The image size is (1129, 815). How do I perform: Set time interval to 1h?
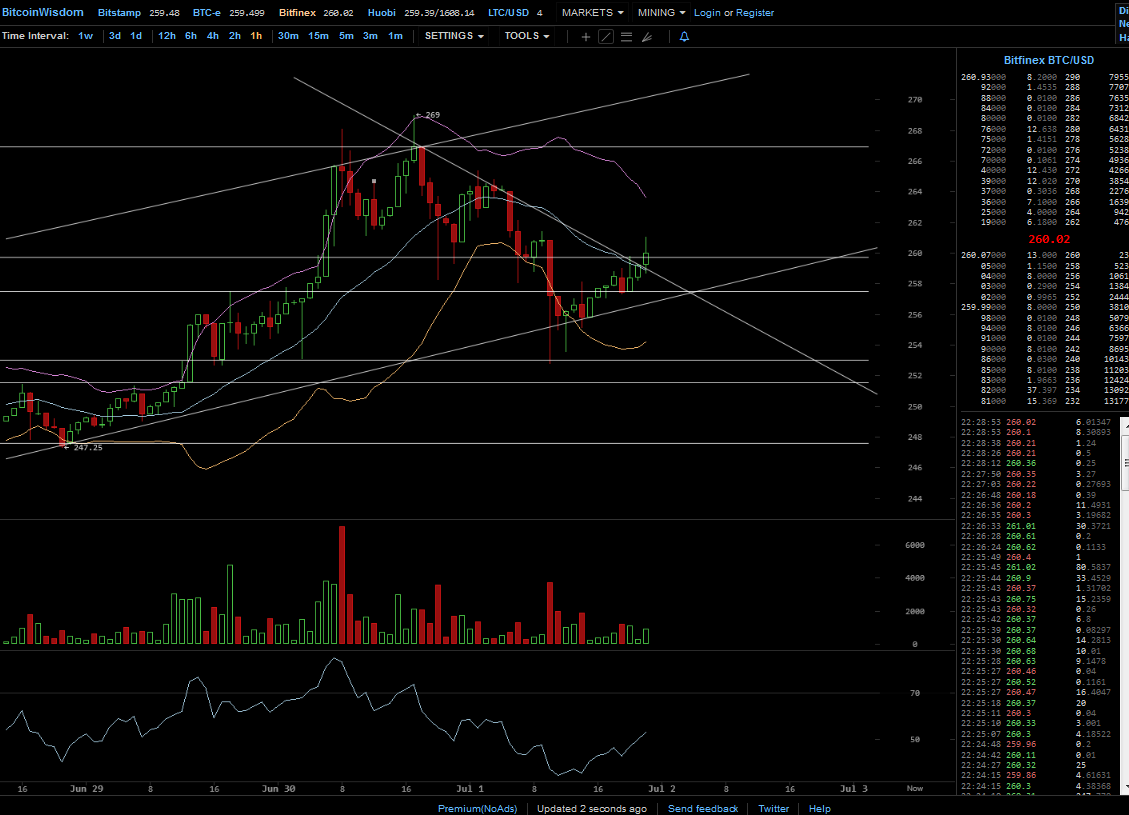[256, 36]
